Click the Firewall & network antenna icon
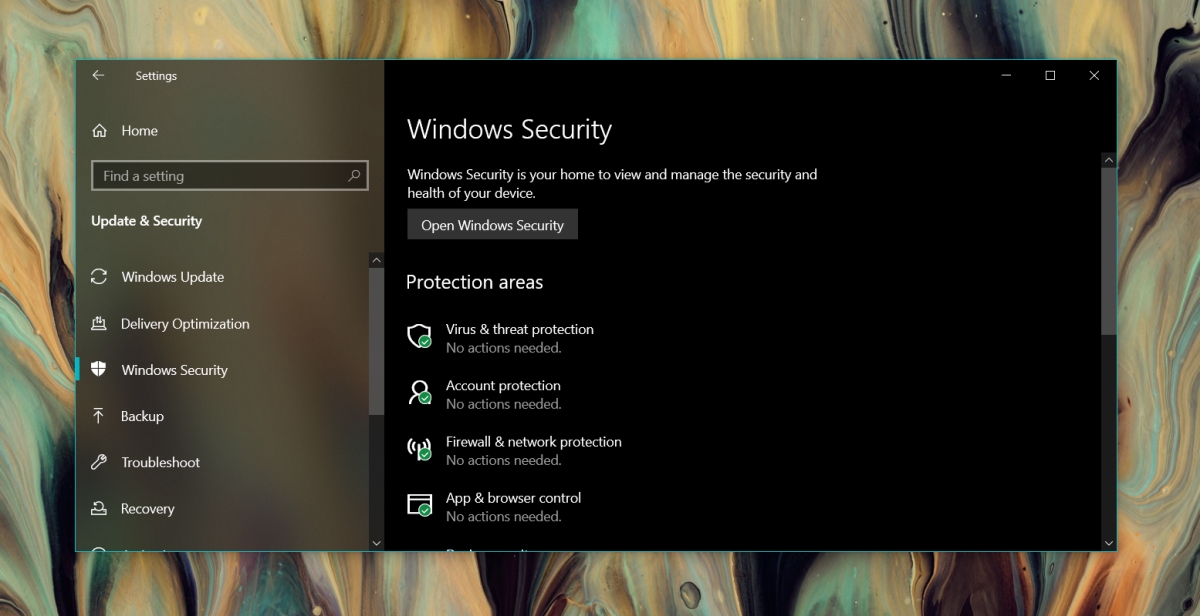This screenshot has height=616, width=1200. click(x=420, y=448)
